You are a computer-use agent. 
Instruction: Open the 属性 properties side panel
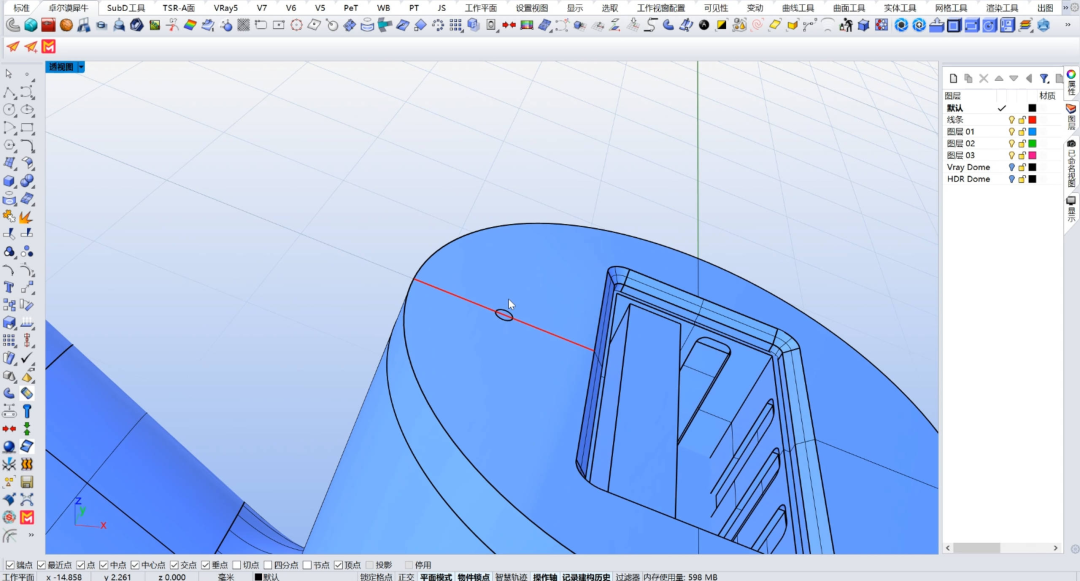[x=1070, y=82]
